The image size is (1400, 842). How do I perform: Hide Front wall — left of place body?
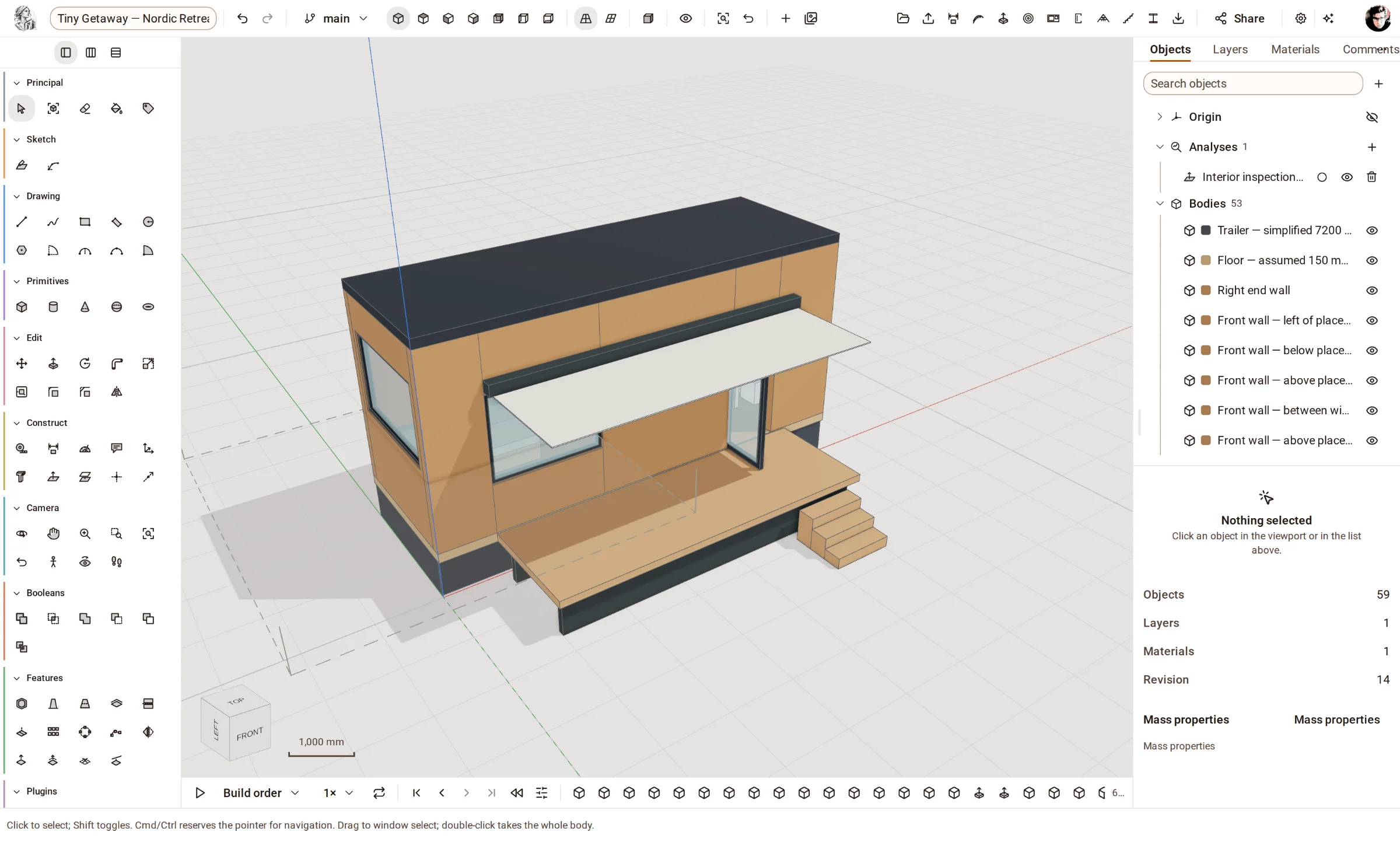click(x=1372, y=321)
